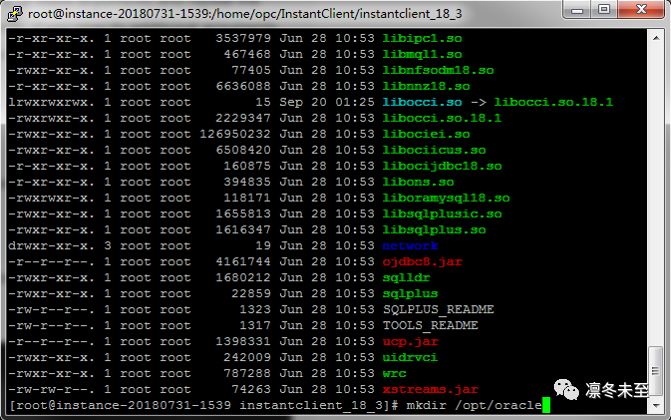Screen dimensions: 671x420
Task: Select the libsqlplus.so filename
Action: tap(434, 230)
